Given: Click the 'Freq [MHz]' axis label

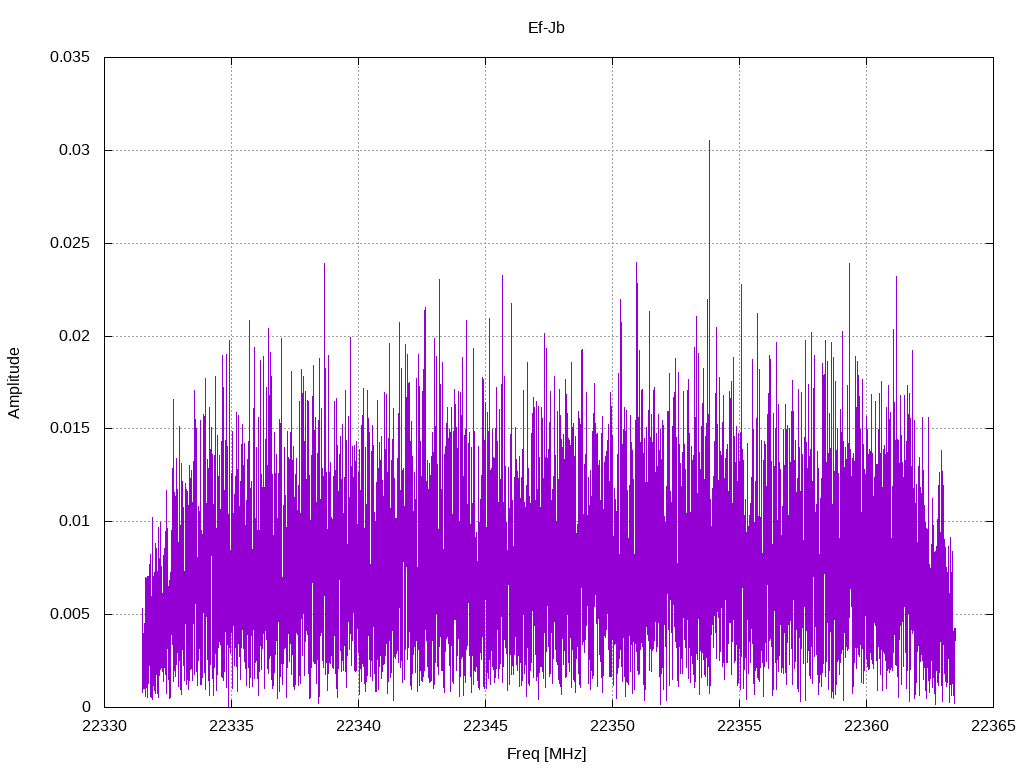Looking at the screenshot, I should (x=547, y=754).
